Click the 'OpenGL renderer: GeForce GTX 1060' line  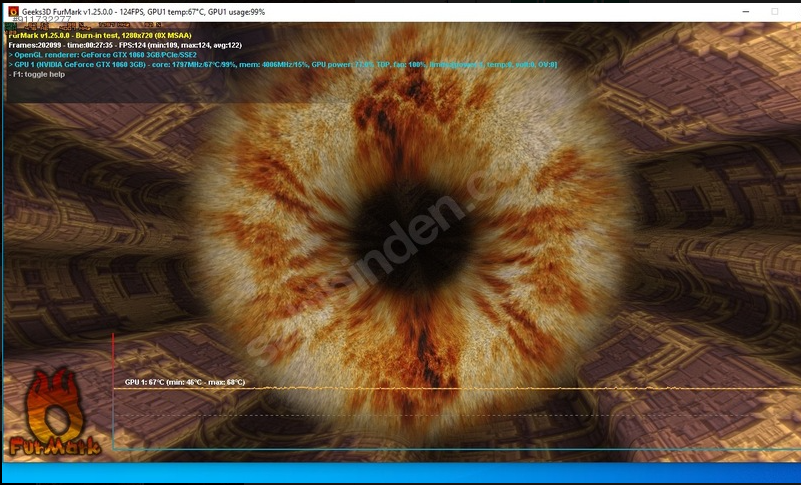click(103, 55)
